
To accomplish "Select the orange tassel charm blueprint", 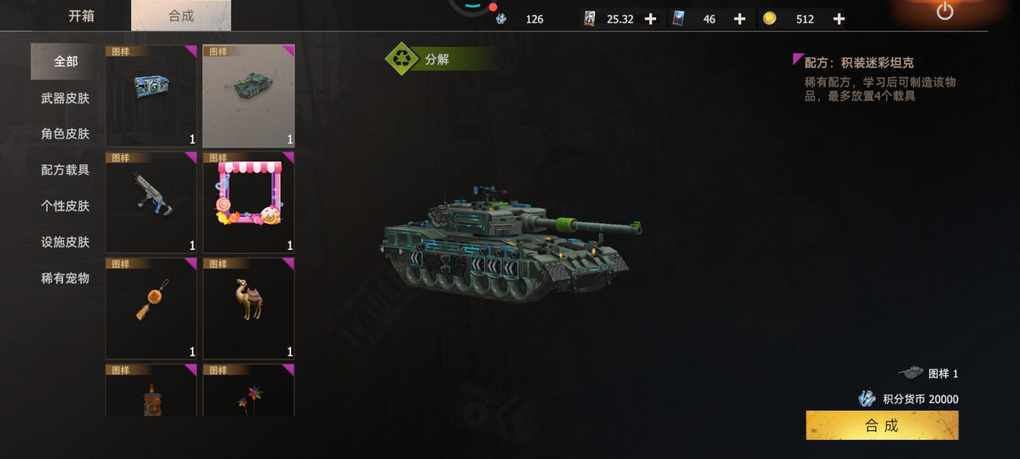I will click(x=151, y=308).
